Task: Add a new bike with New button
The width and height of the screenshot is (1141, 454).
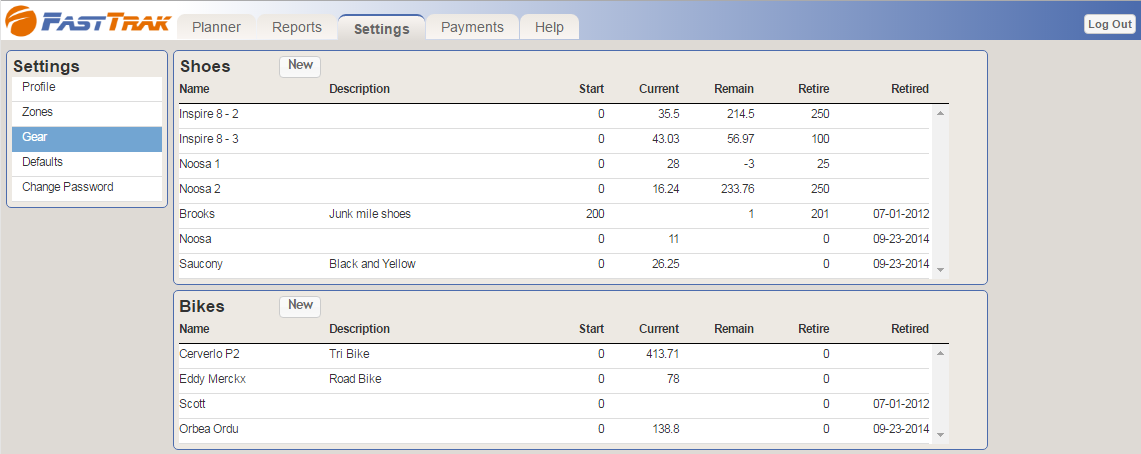Action: tap(300, 306)
